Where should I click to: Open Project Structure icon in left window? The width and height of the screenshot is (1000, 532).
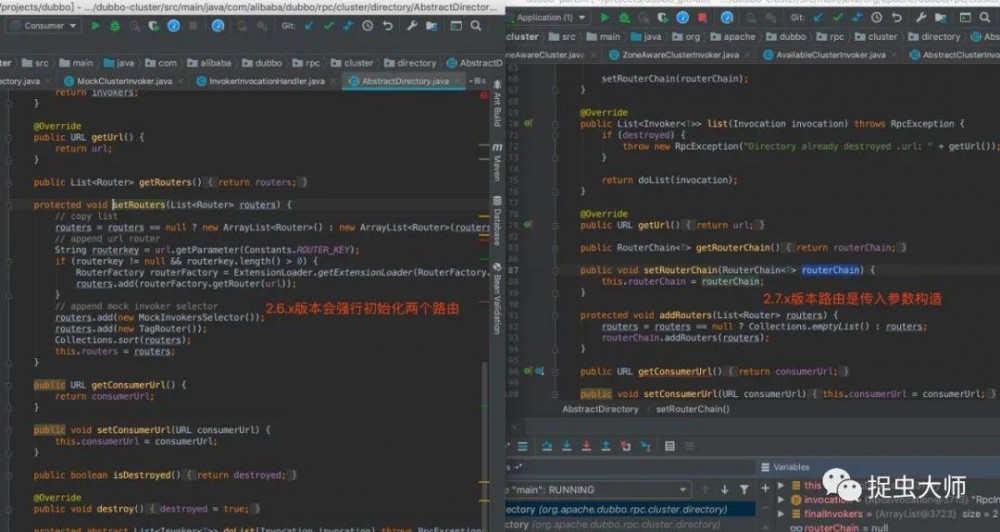[432, 26]
